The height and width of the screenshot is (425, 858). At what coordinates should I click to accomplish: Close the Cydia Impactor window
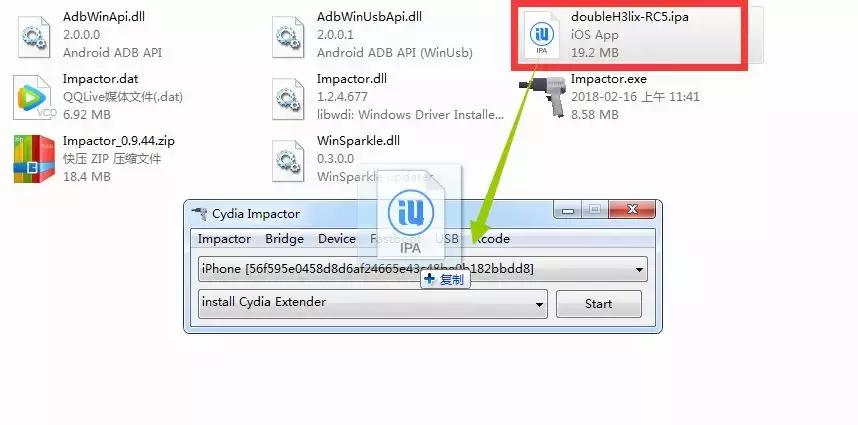tap(632, 209)
